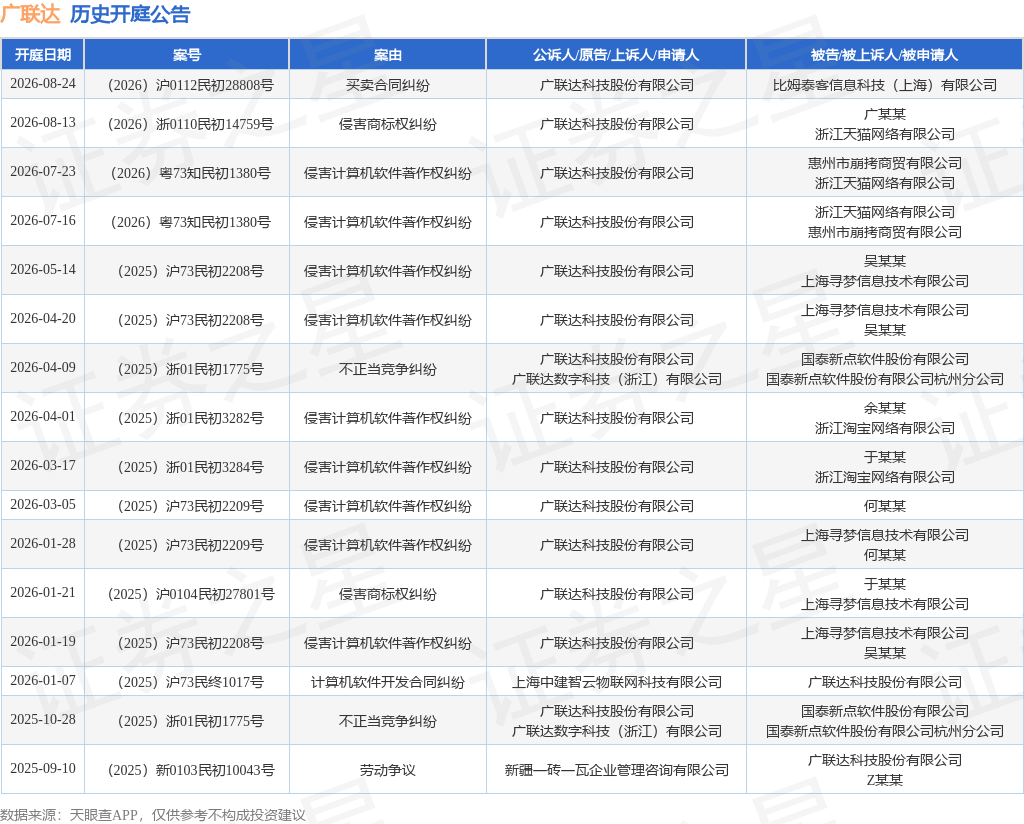1024x824 pixels.
Task: Click the 案由 column header
Action: (388, 55)
